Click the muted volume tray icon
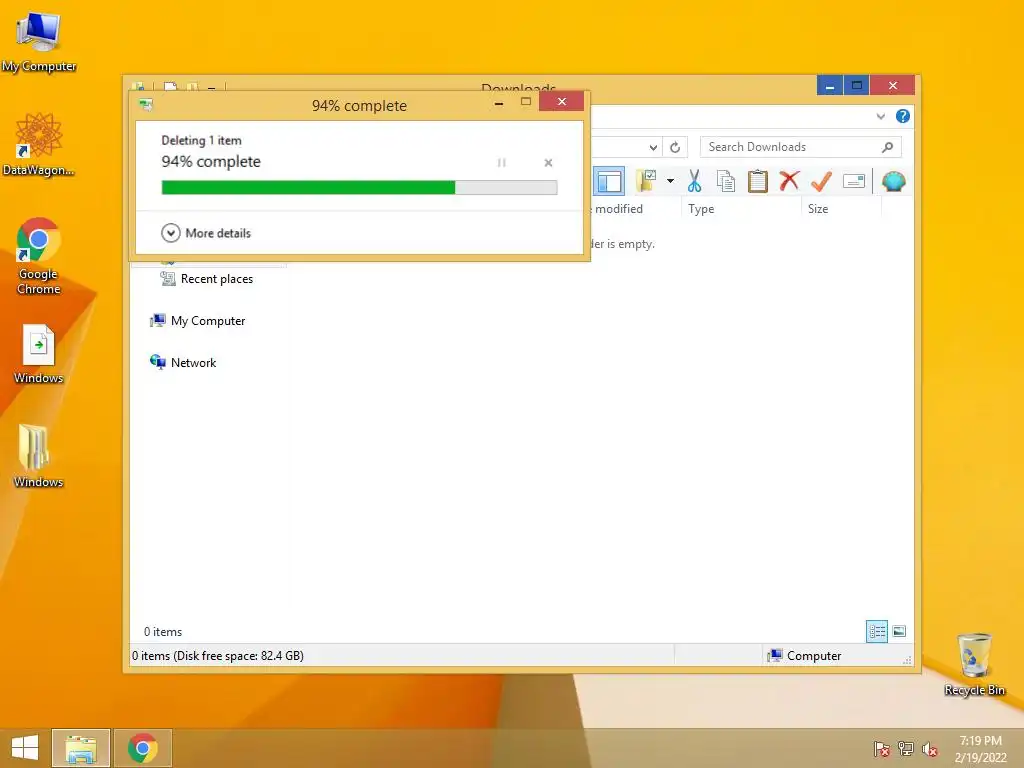This screenshot has width=1024, height=768. click(930, 749)
